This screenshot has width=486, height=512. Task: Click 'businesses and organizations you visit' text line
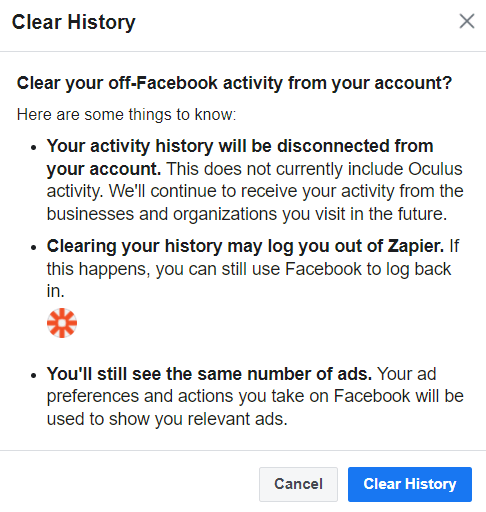pos(196,214)
